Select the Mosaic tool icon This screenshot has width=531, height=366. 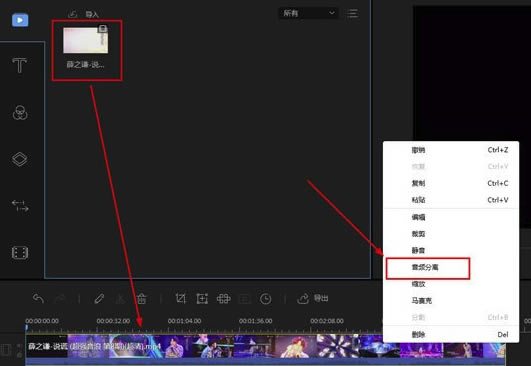click(224, 299)
